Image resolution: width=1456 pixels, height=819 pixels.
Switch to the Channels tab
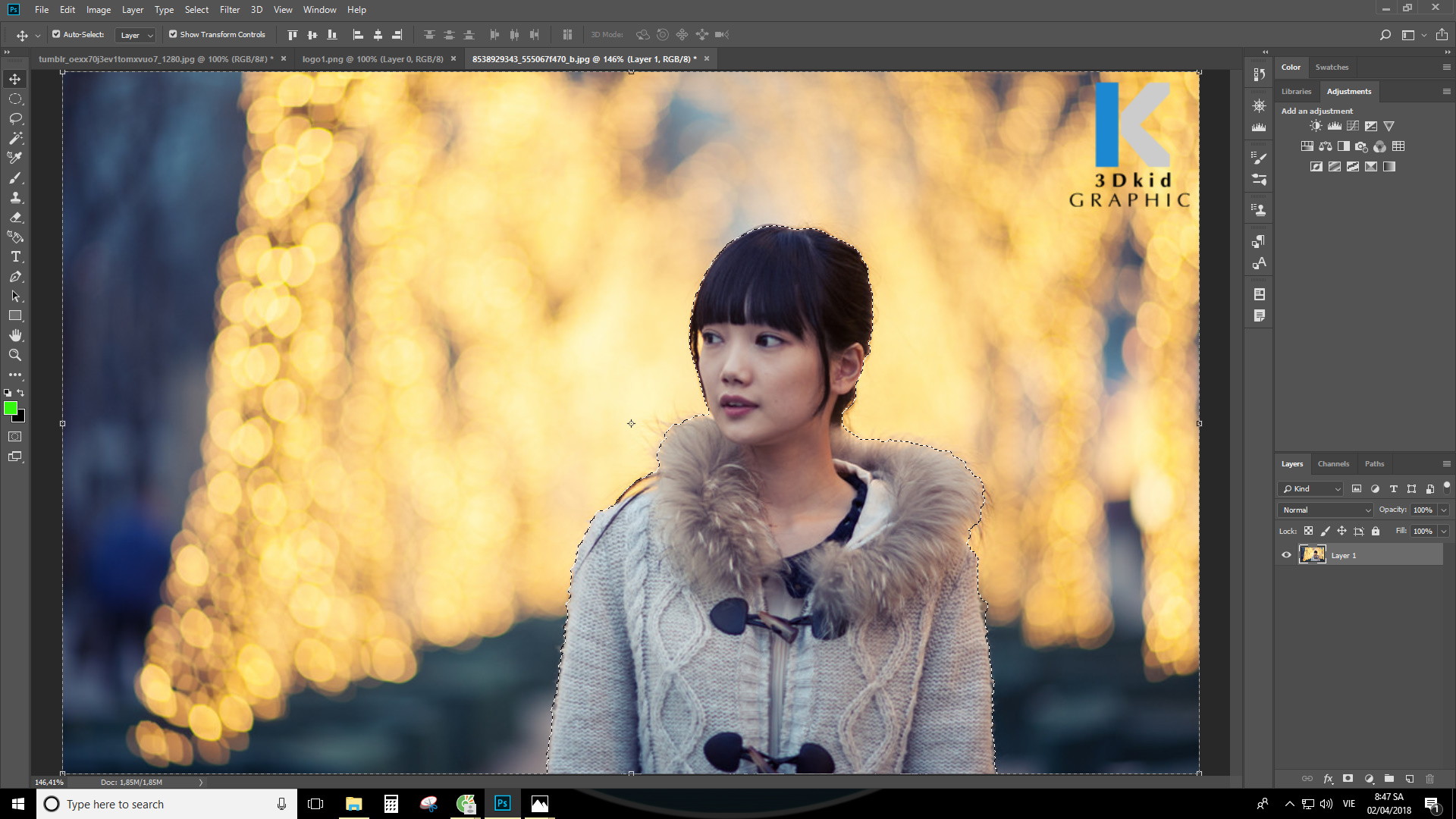[1333, 464]
